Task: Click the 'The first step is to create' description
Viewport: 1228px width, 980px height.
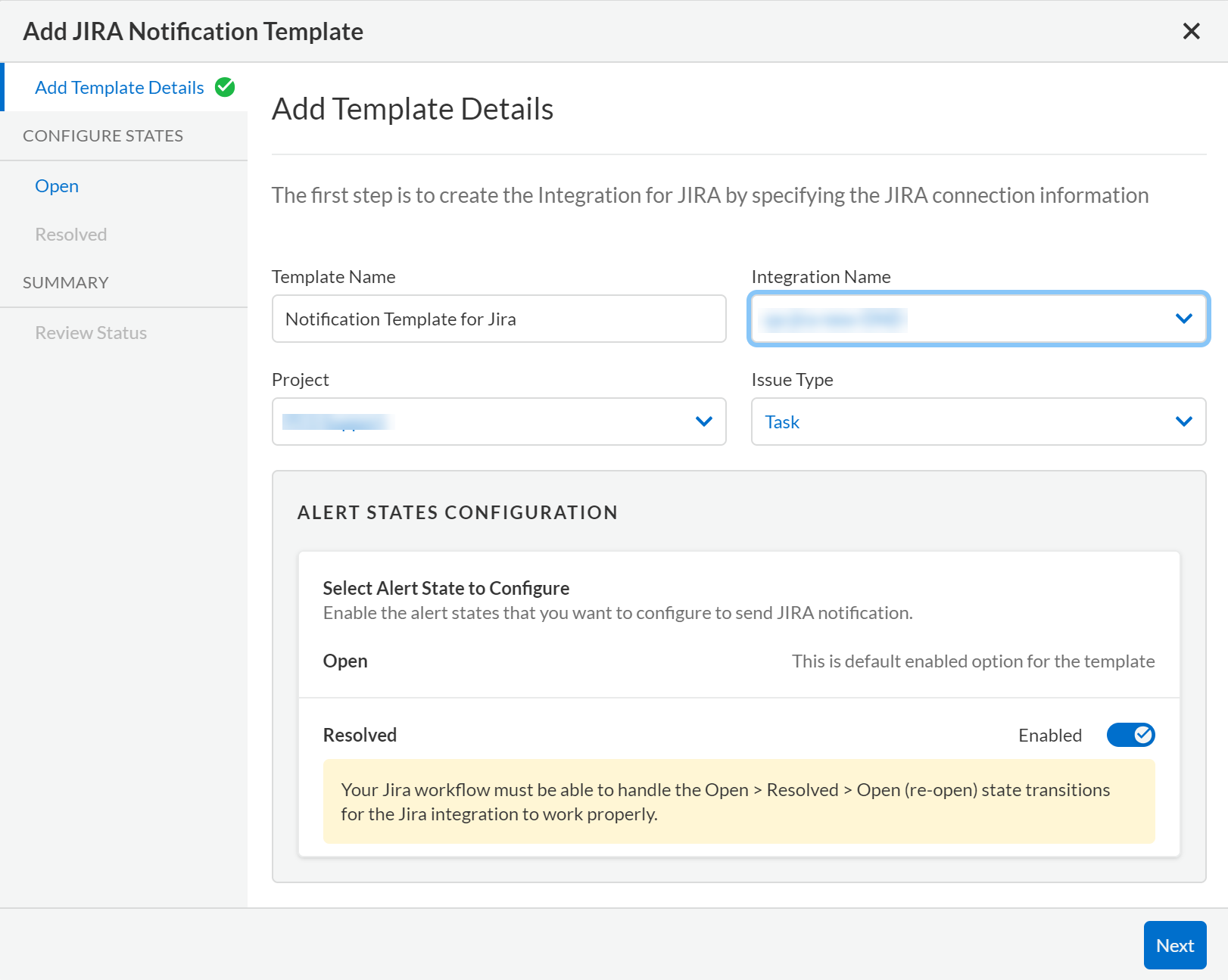Action: click(710, 195)
